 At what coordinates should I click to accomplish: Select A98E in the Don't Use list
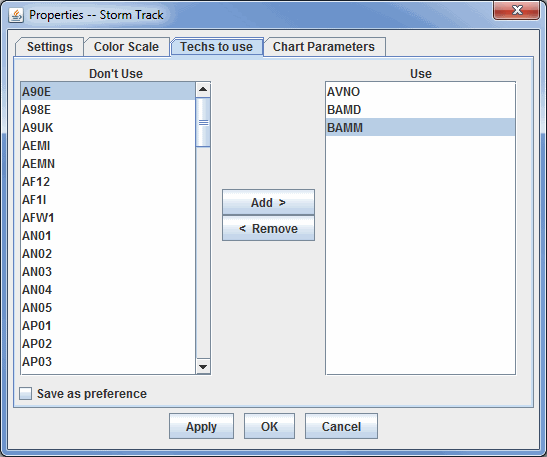pyautogui.click(x=108, y=110)
